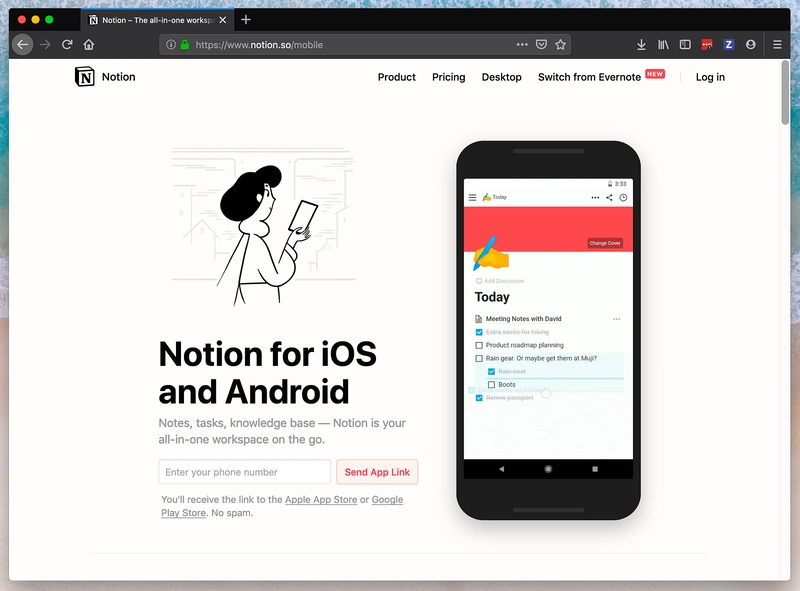Go back with the browser back arrow
Image resolution: width=800 pixels, height=591 pixels.
coord(22,45)
